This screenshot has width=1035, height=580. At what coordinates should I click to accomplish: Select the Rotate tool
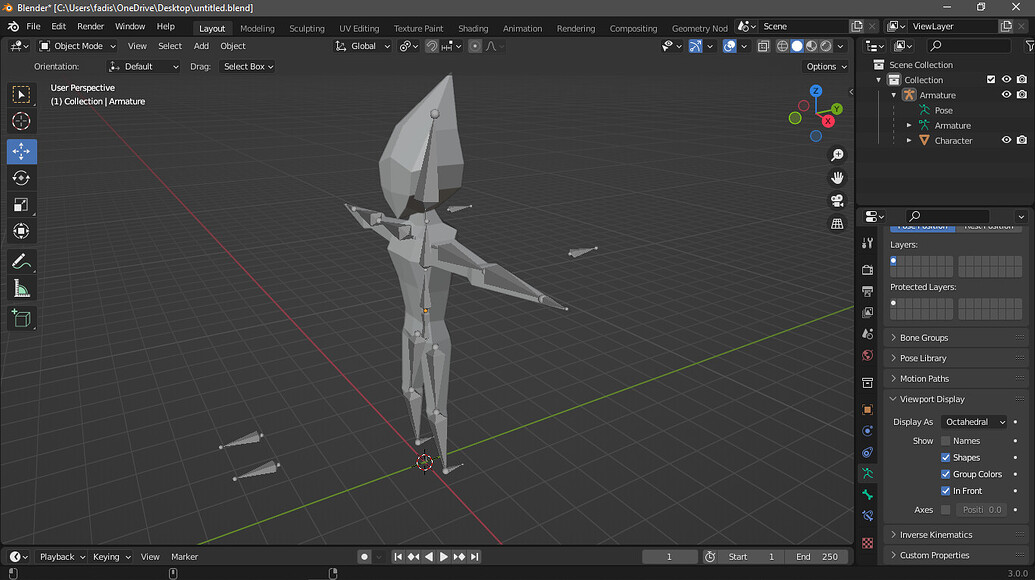coord(21,178)
